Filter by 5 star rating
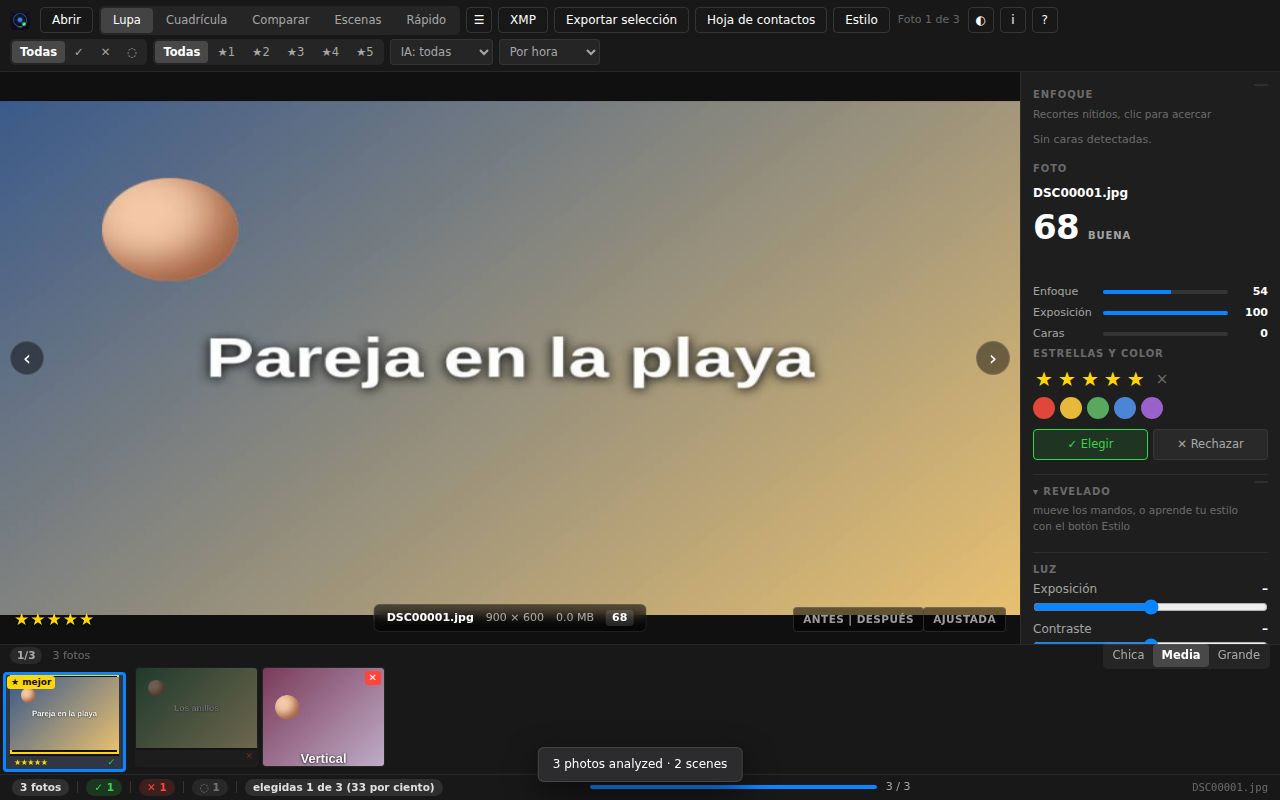This screenshot has height=800, width=1280. pos(365,52)
